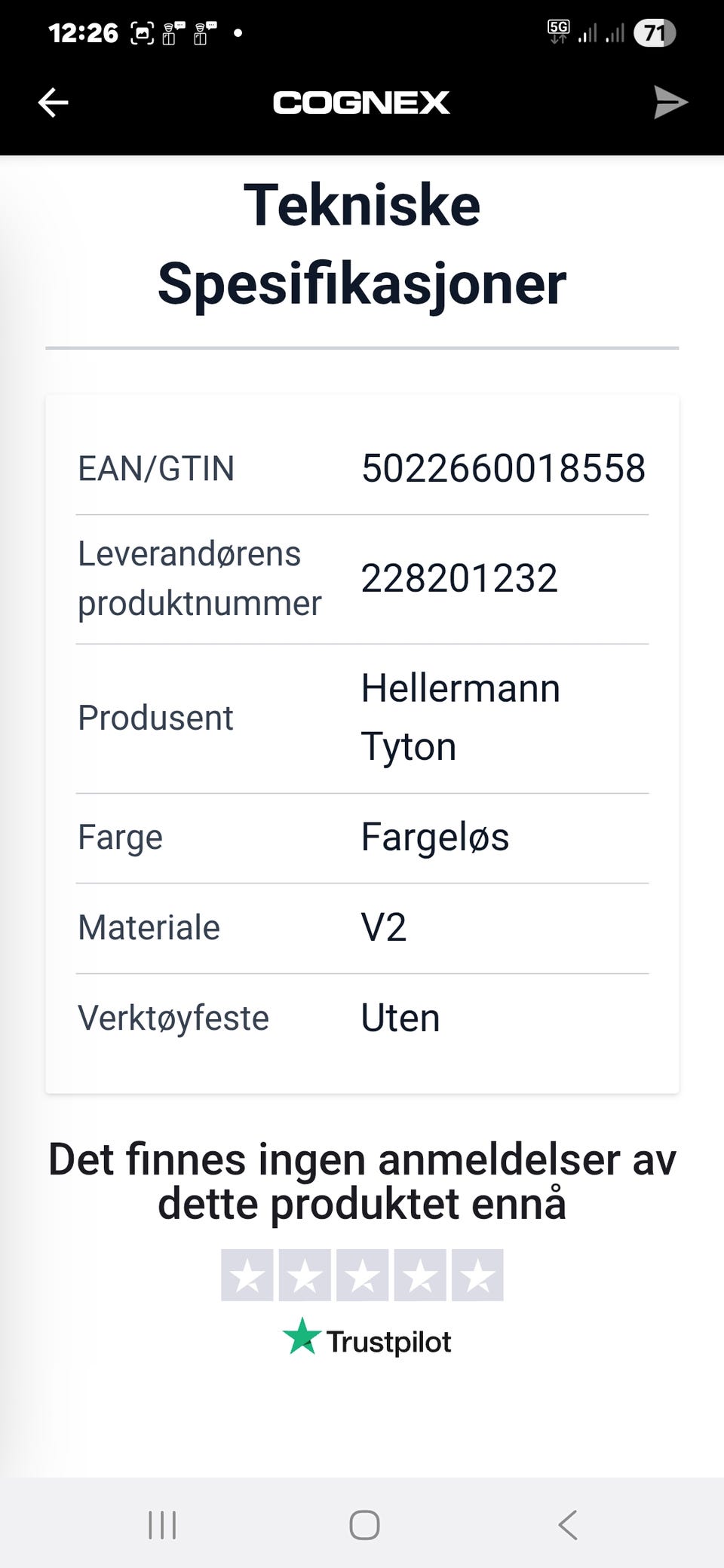Tap the 5G signal status icon
This screenshot has height=1568, width=724.
(559, 32)
